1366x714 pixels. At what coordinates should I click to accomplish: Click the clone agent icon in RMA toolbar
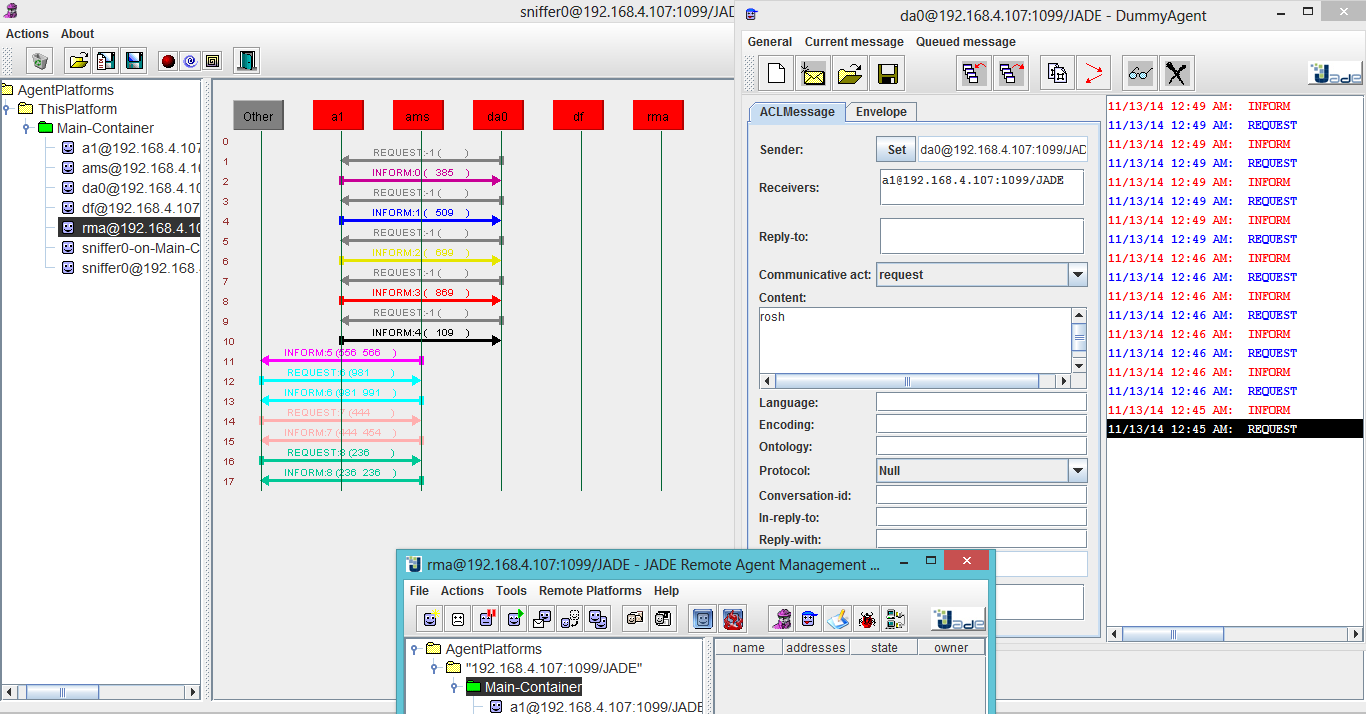(598, 619)
